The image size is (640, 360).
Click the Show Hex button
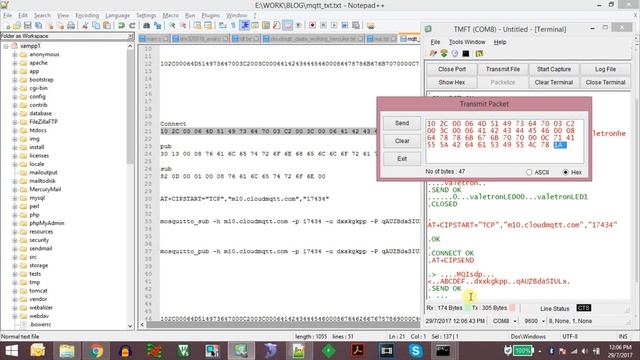click(x=452, y=82)
